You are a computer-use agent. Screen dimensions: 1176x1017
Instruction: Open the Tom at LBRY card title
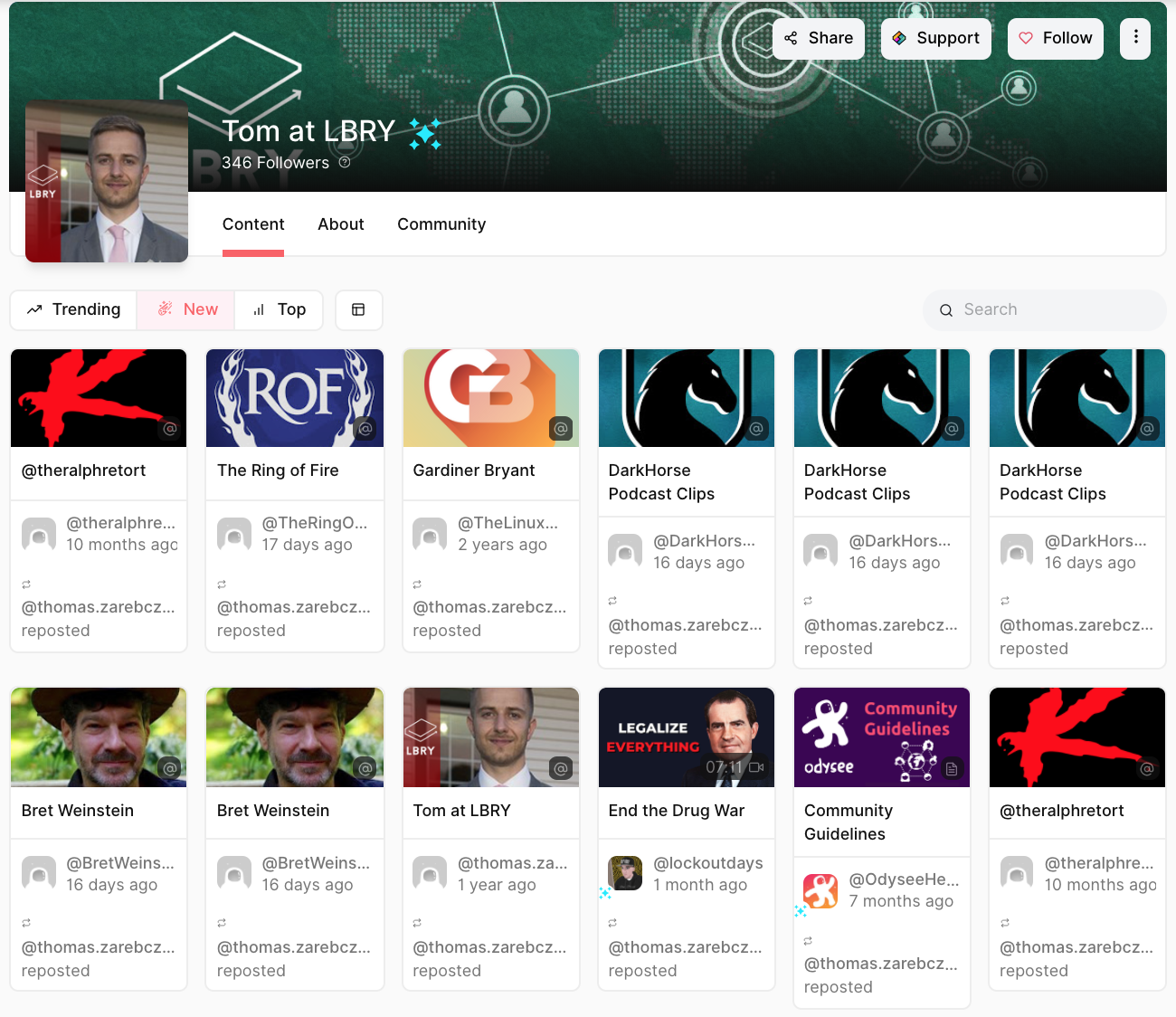461,811
